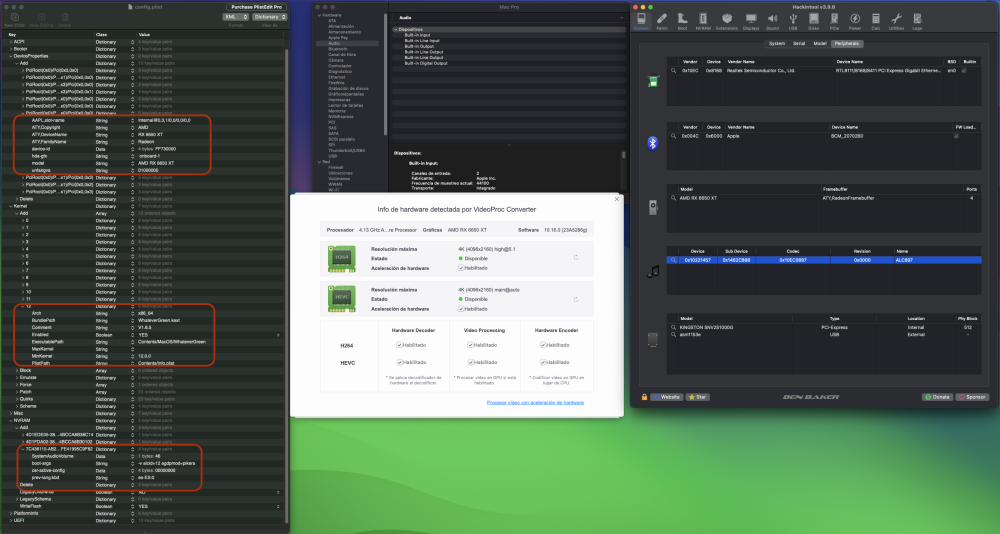Close the VideoProc hardware info dialog
The height and width of the screenshot is (534, 1000).
617,199
